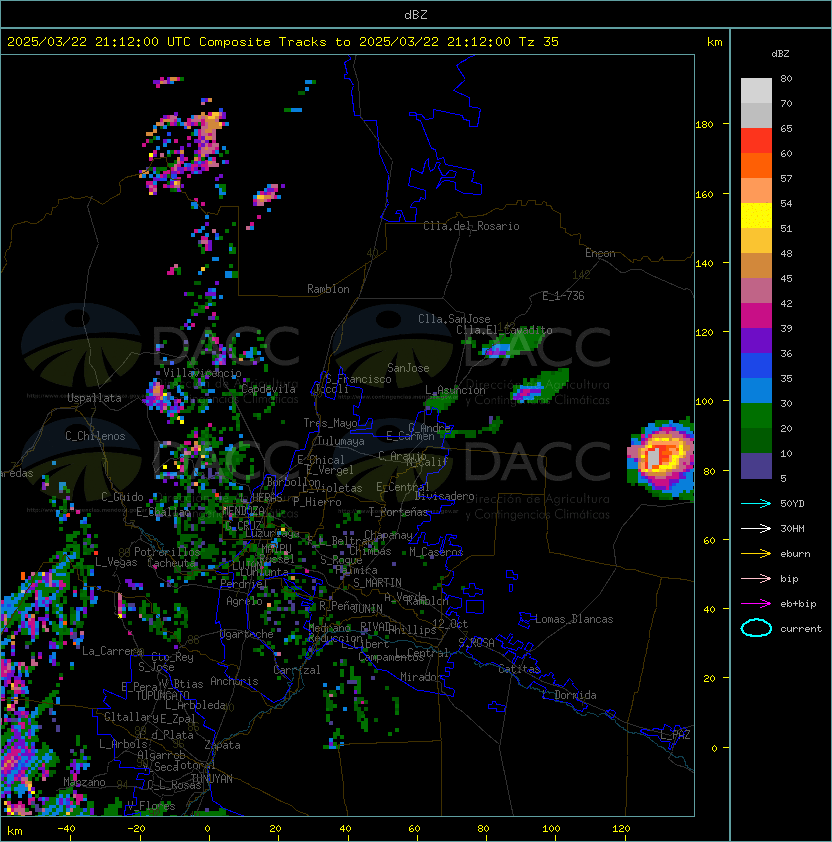Click the white 30HM arrow in legend
Image resolution: width=832 pixels, height=842 pixels.
click(x=756, y=528)
